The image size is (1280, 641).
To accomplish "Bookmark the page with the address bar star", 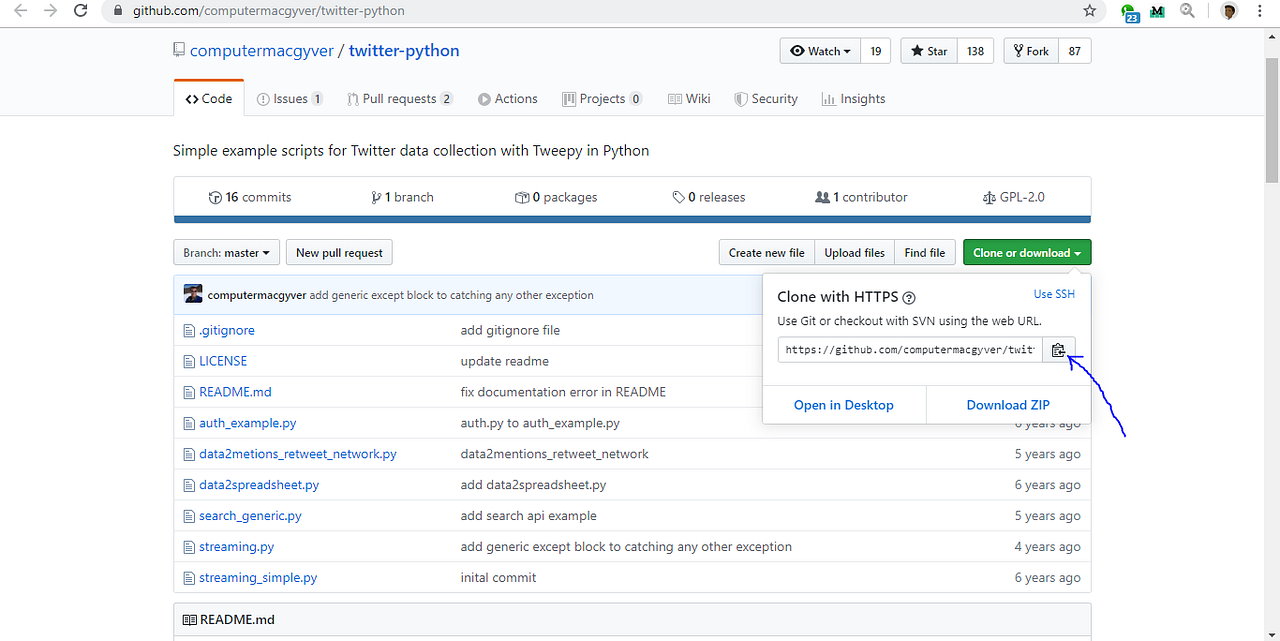I will pos(1087,11).
